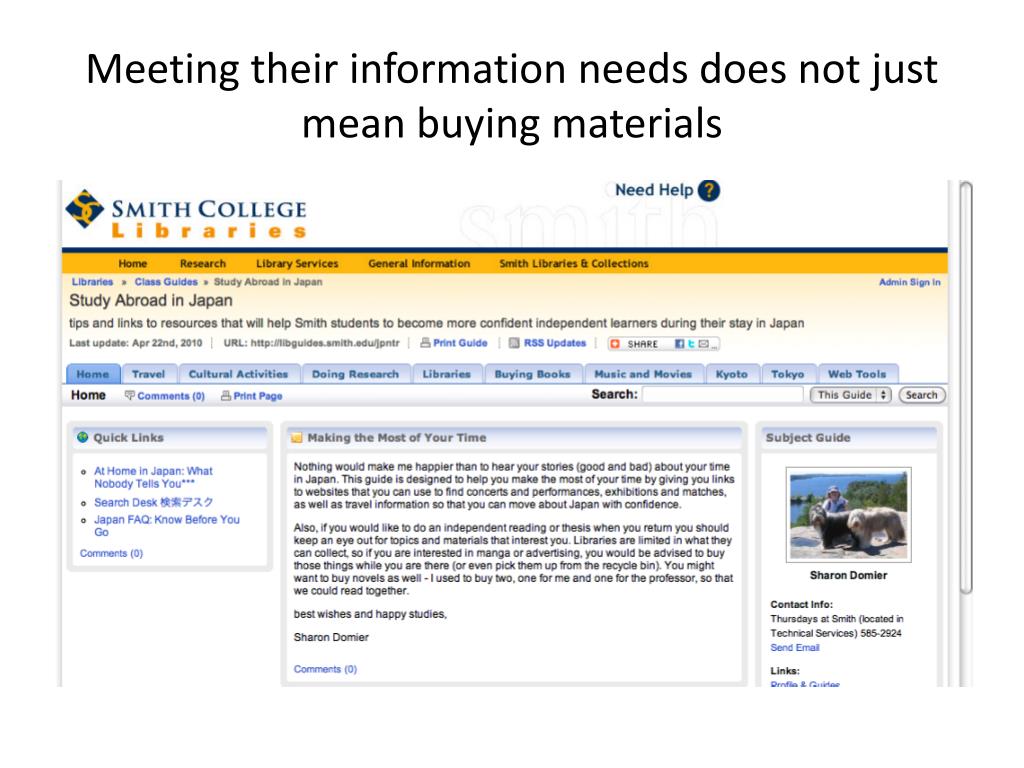Click the note icon beside Making the Most of Your Time
The height and width of the screenshot is (768, 1024).
pyautogui.click(x=296, y=438)
